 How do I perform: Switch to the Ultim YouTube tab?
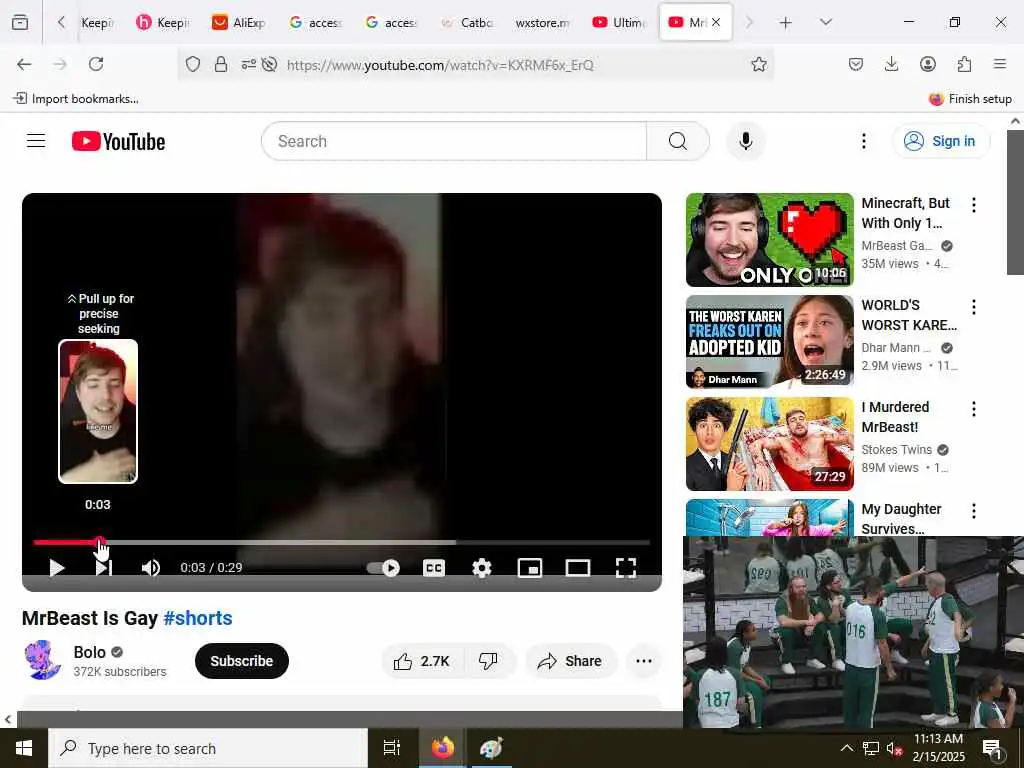tap(619, 23)
